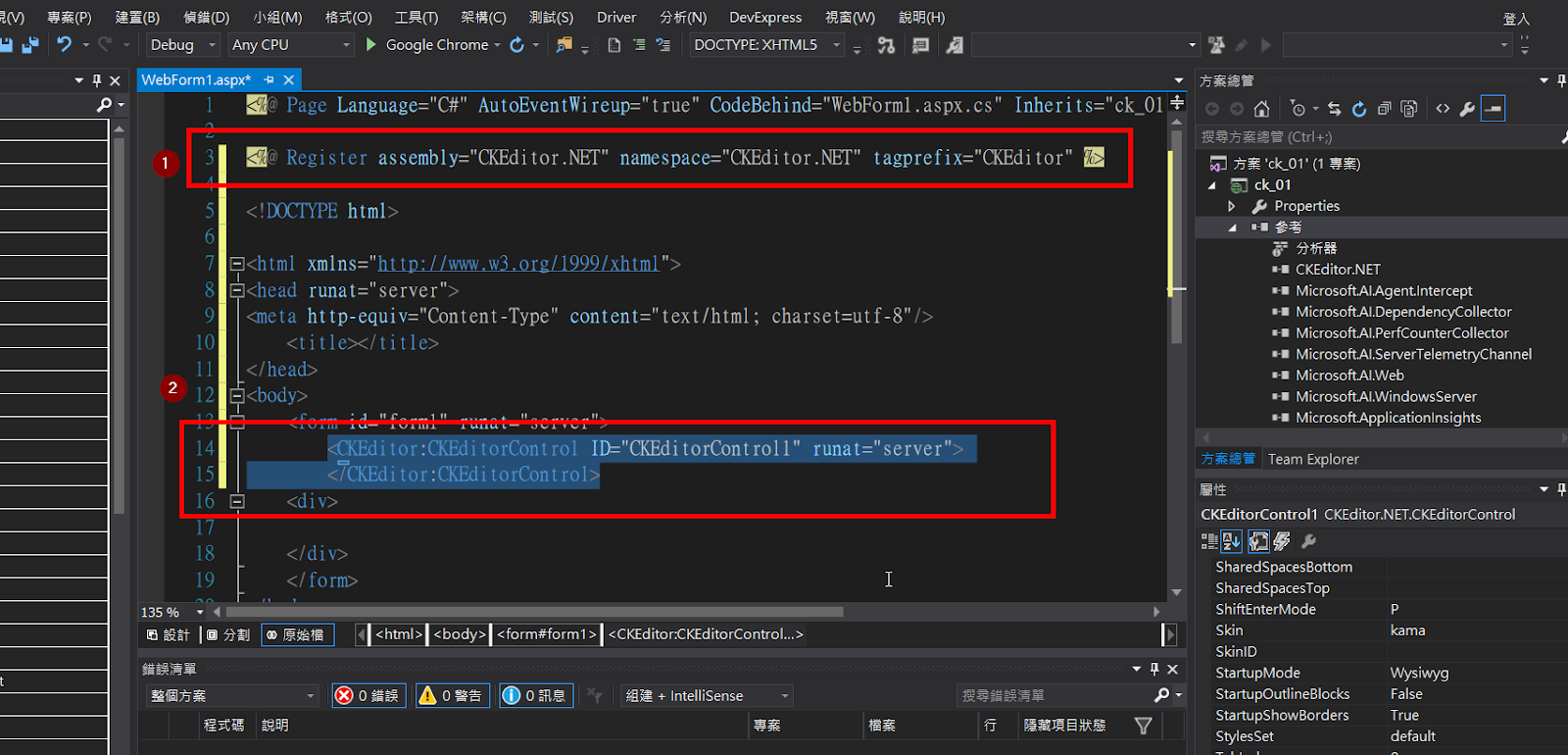
Task: Open the DevExpress menu
Action: pyautogui.click(x=765, y=17)
